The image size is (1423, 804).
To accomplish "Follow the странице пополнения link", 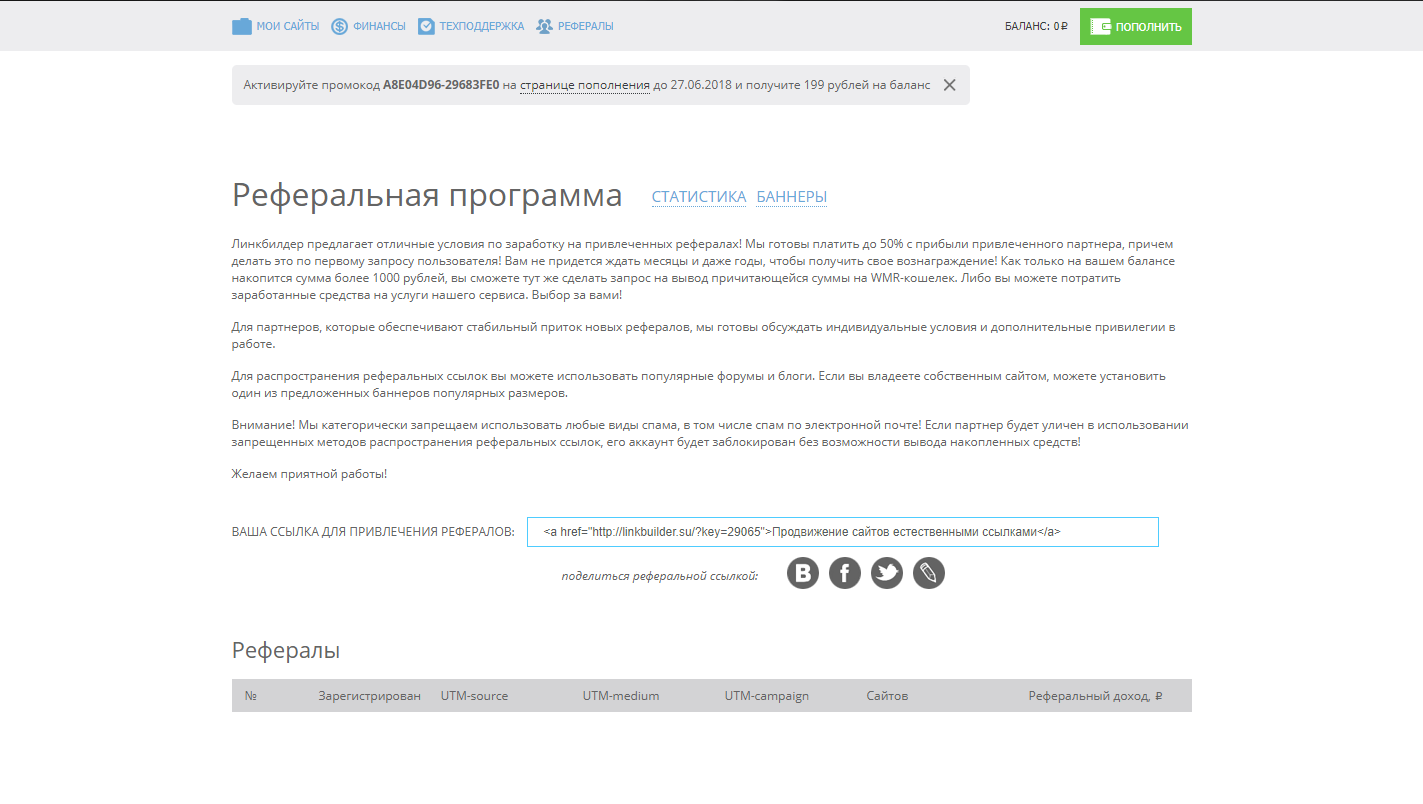I will pos(585,85).
